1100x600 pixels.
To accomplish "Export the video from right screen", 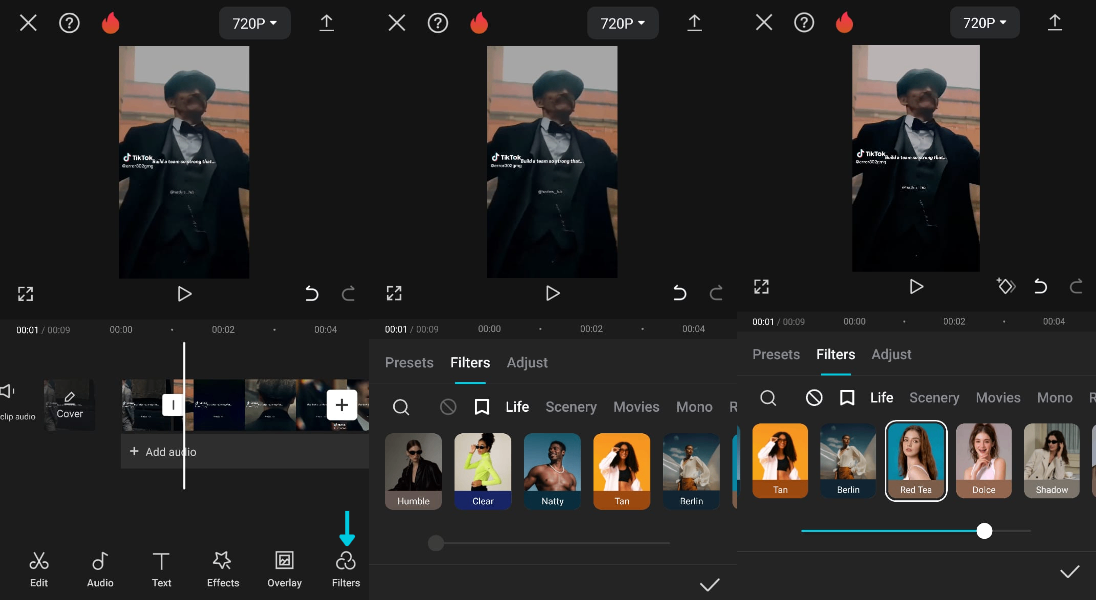I will [x=1054, y=22].
